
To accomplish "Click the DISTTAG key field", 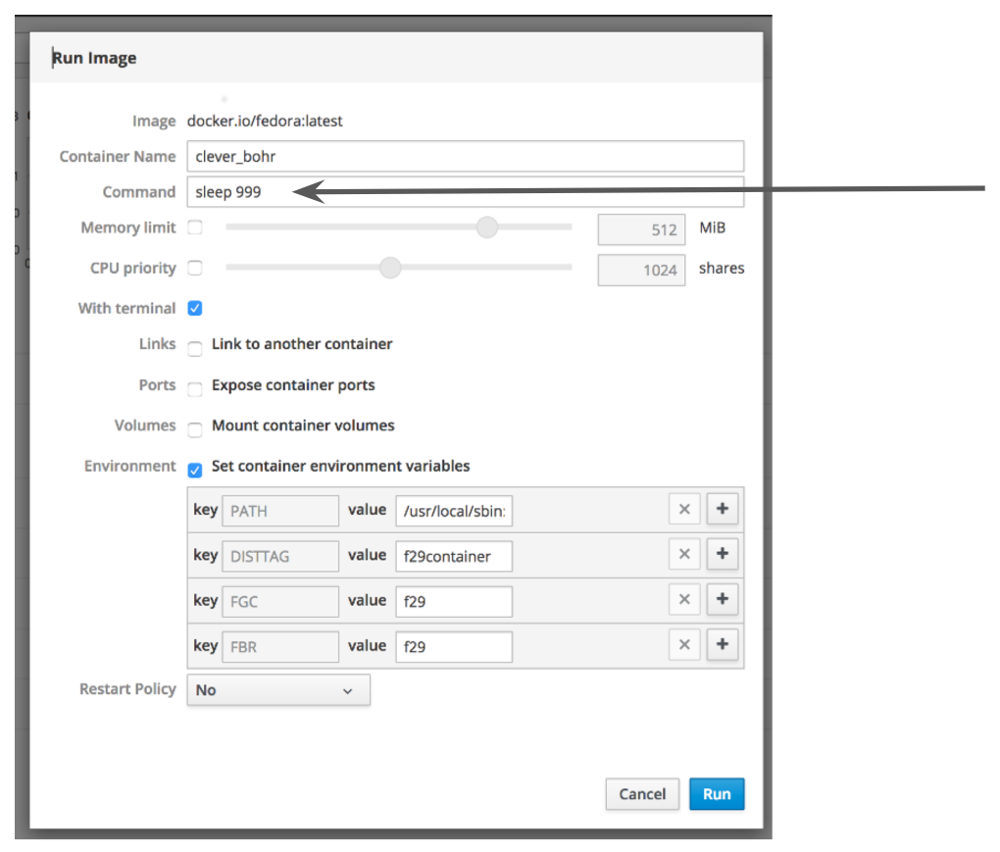I will click(x=281, y=556).
